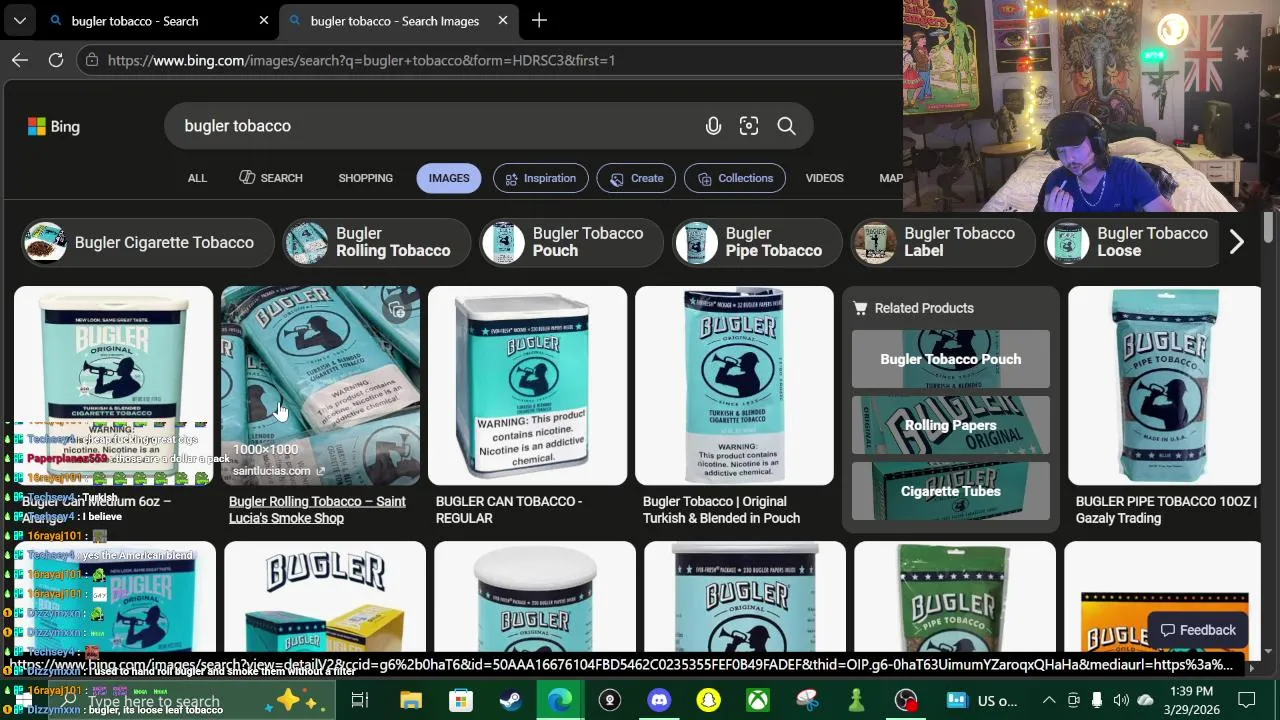Reload the page with the refresh icon
Image resolution: width=1280 pixels, height=720 pixels.
[56, 60]
